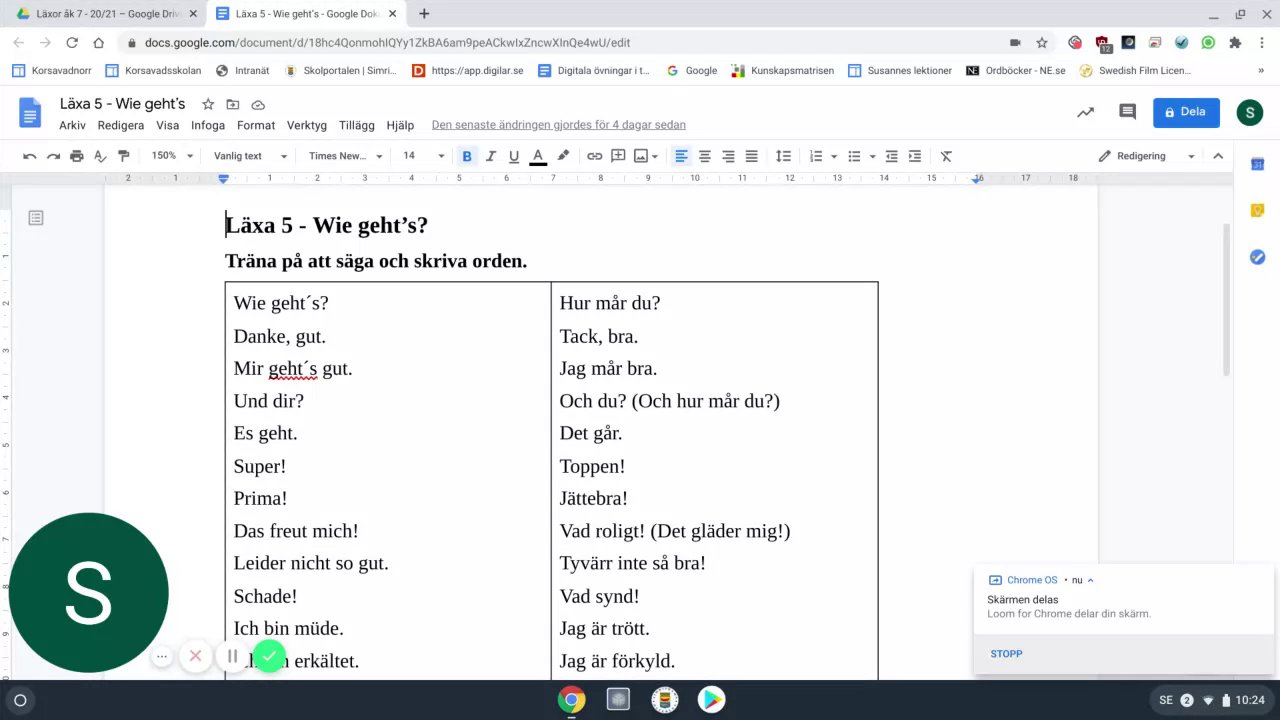Image resolution: width=1280 pixels, height=720 pixels.
Task: Show the document outline panel
Action: [36, 218]
